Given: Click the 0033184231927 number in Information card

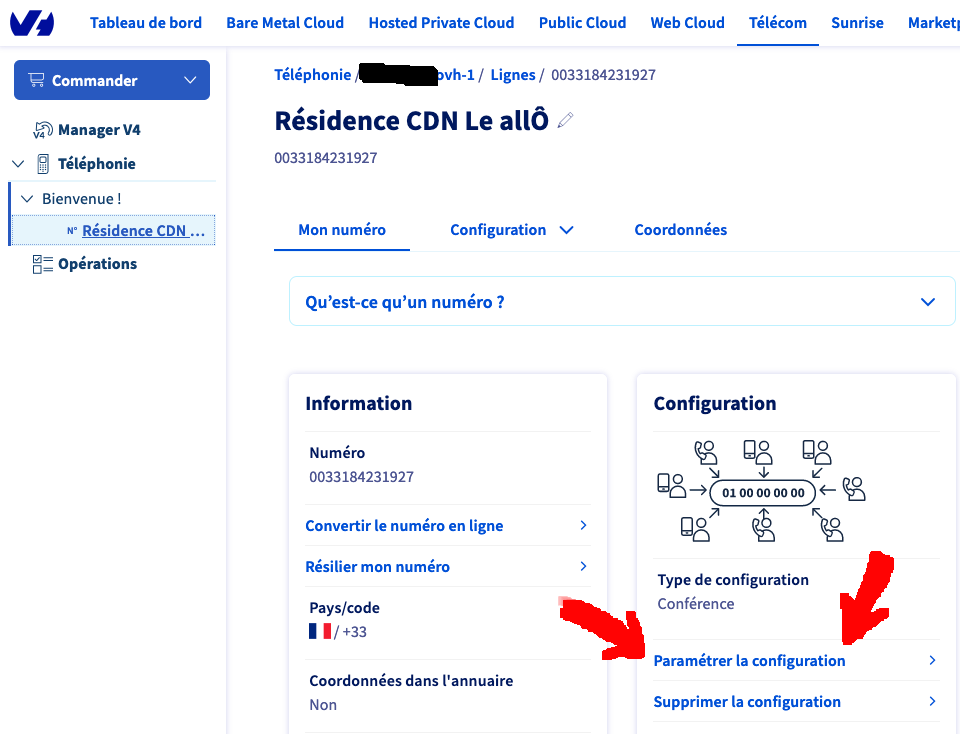Looking at the screenshot, I should pyautogui.click(x=361, y=476).
